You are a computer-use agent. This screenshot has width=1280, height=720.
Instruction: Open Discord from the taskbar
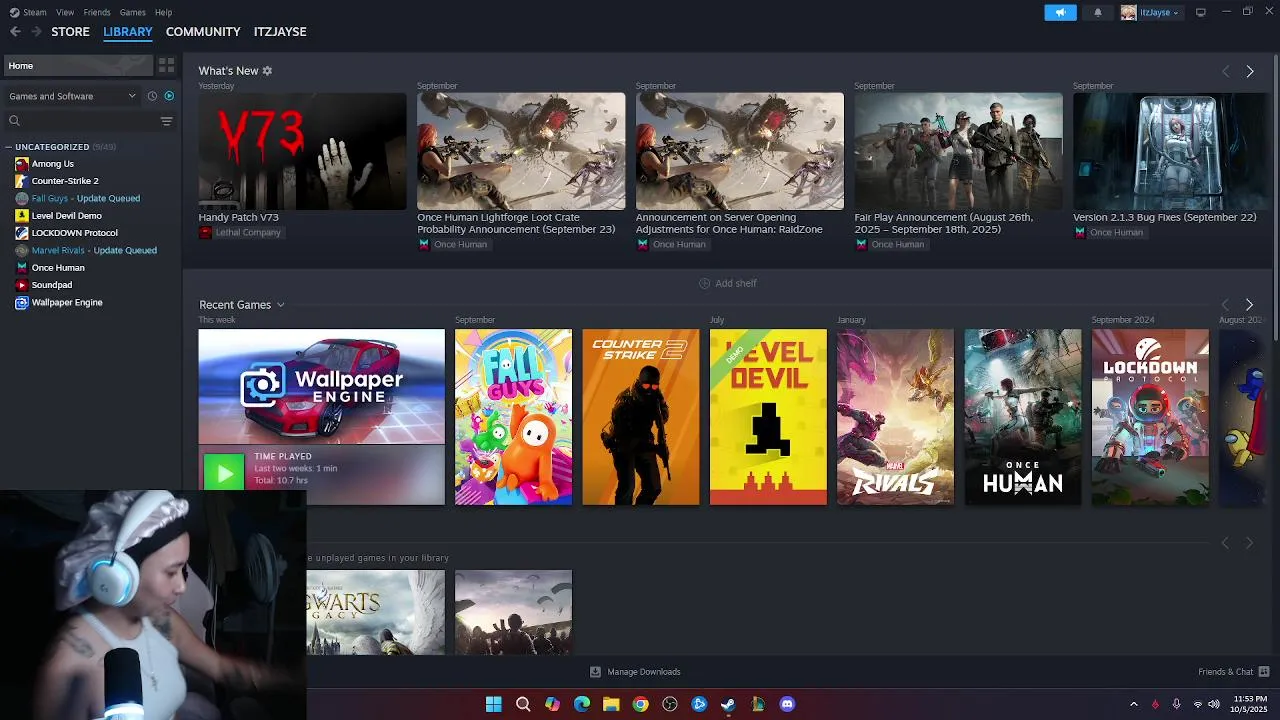point(787,704)
